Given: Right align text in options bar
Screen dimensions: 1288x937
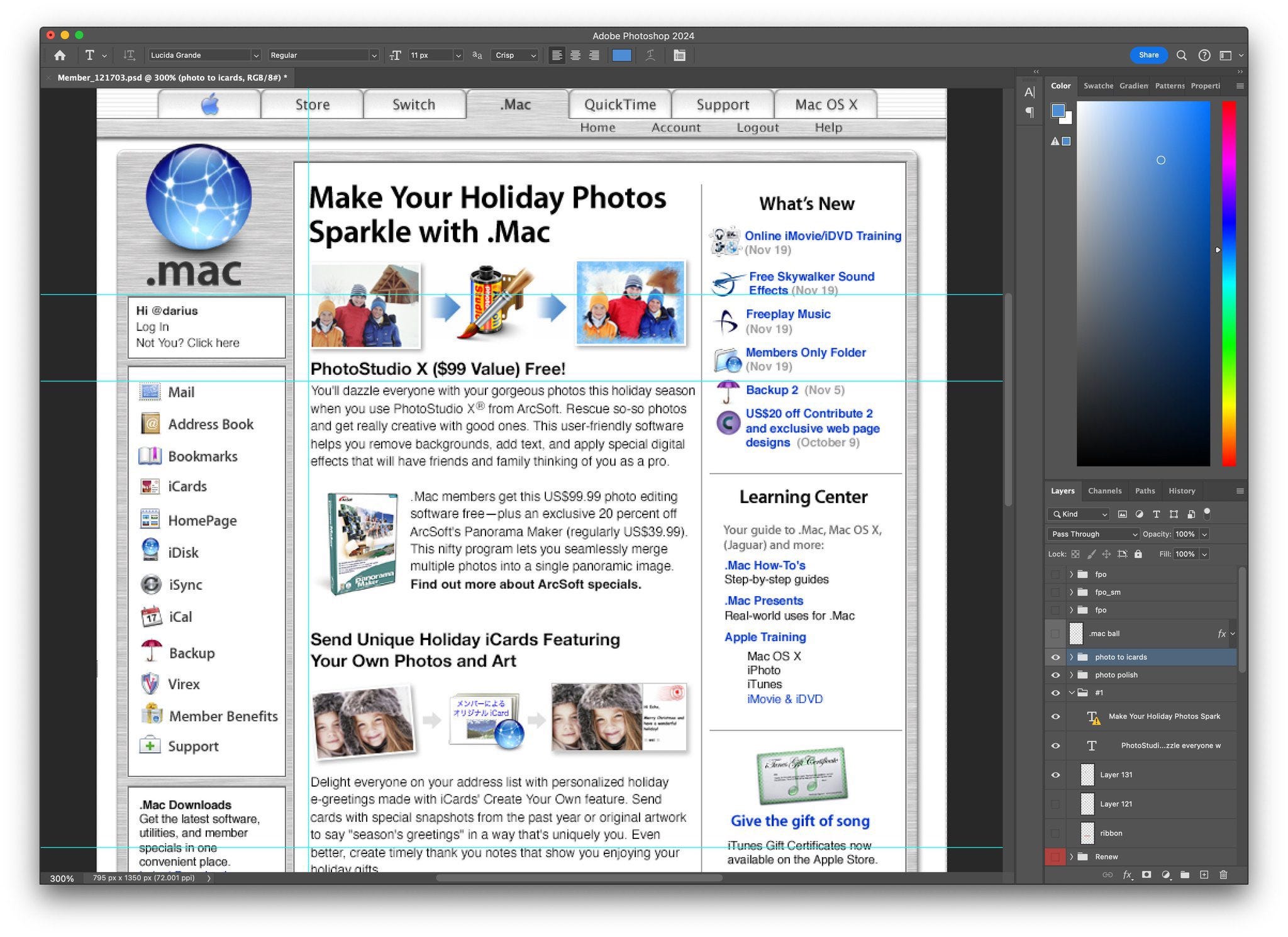Looking at the screenshot, I should coord(594,55).
